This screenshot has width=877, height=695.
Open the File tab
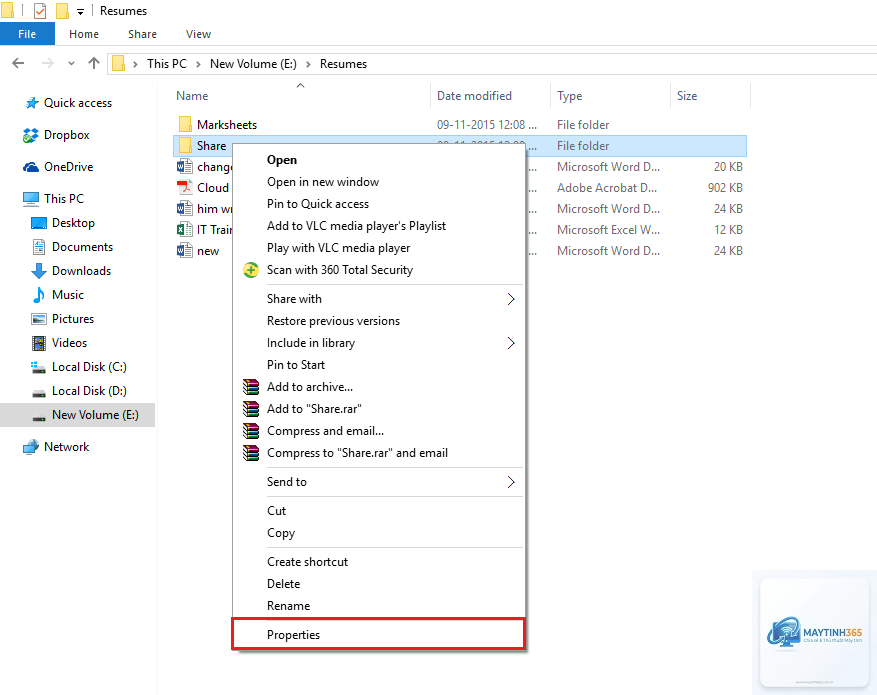coord(27,34)
